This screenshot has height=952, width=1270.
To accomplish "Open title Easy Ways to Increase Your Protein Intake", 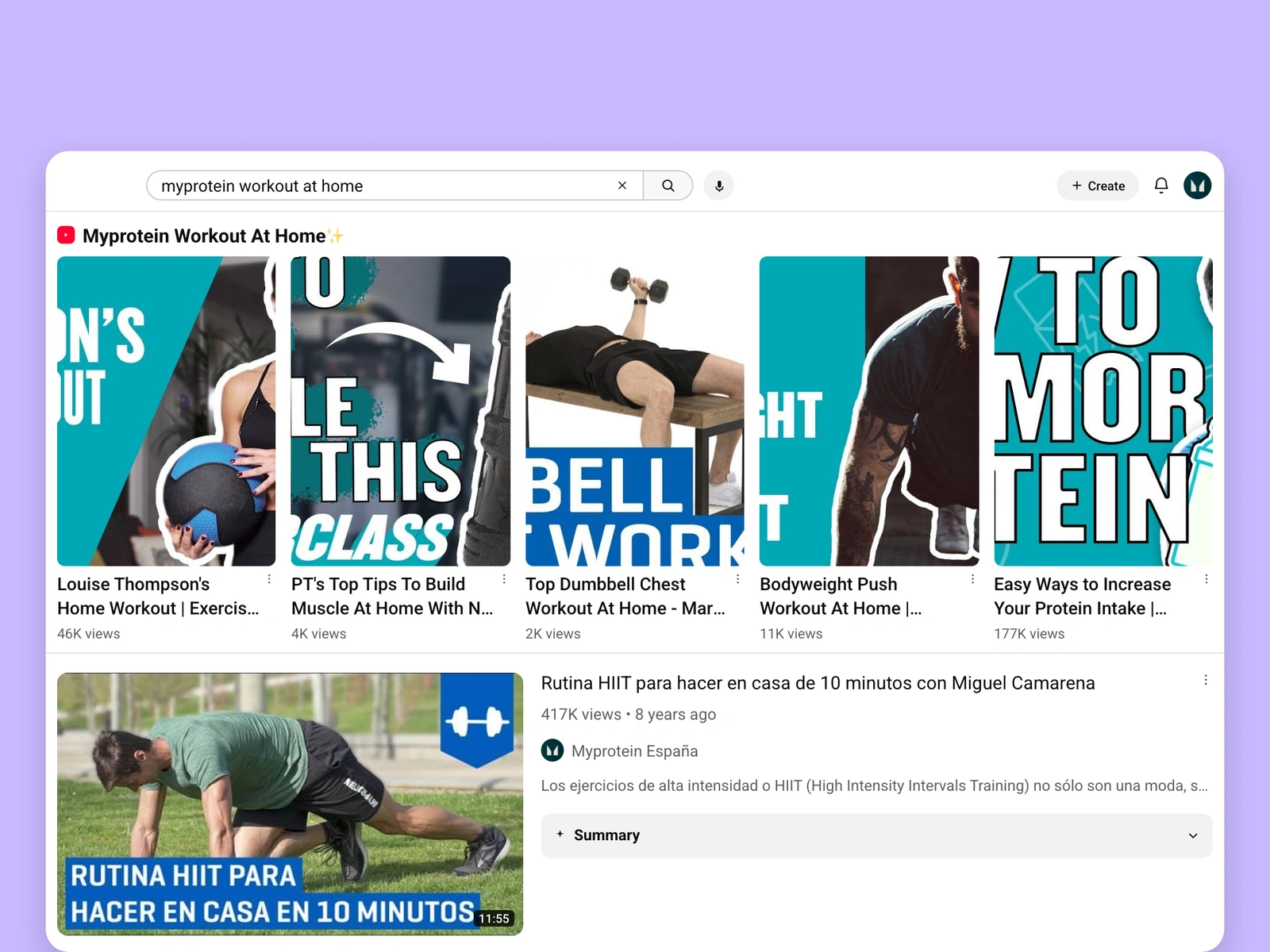I will 1083,596.
